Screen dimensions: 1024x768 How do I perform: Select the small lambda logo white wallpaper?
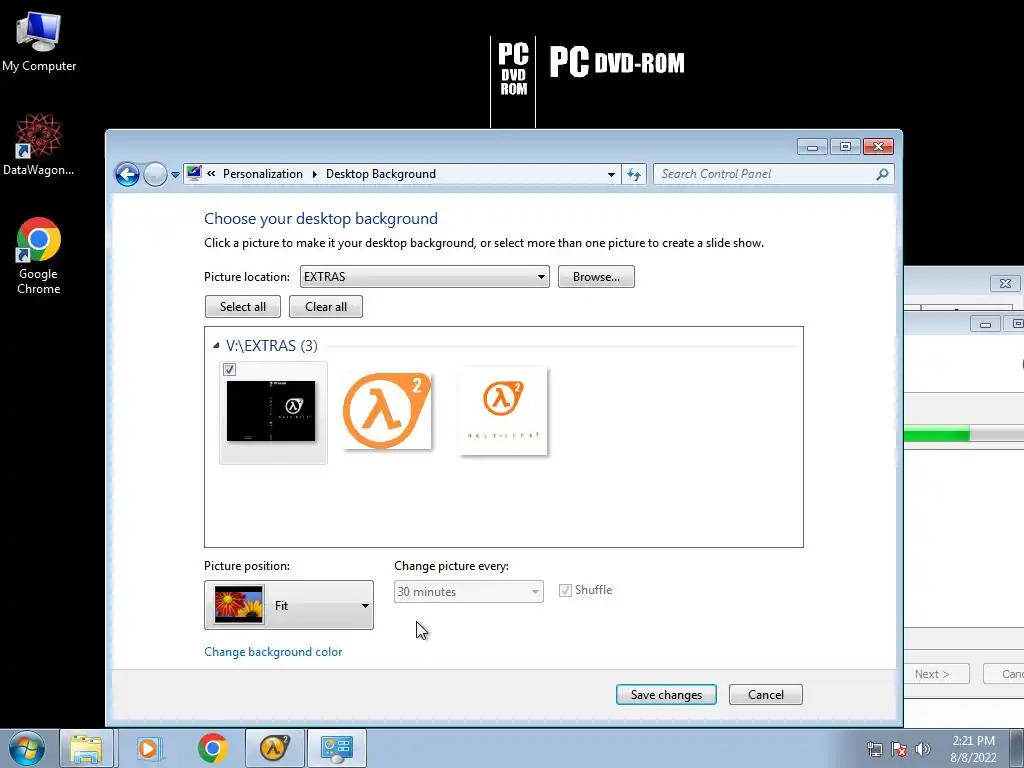[x=503, y=411]
